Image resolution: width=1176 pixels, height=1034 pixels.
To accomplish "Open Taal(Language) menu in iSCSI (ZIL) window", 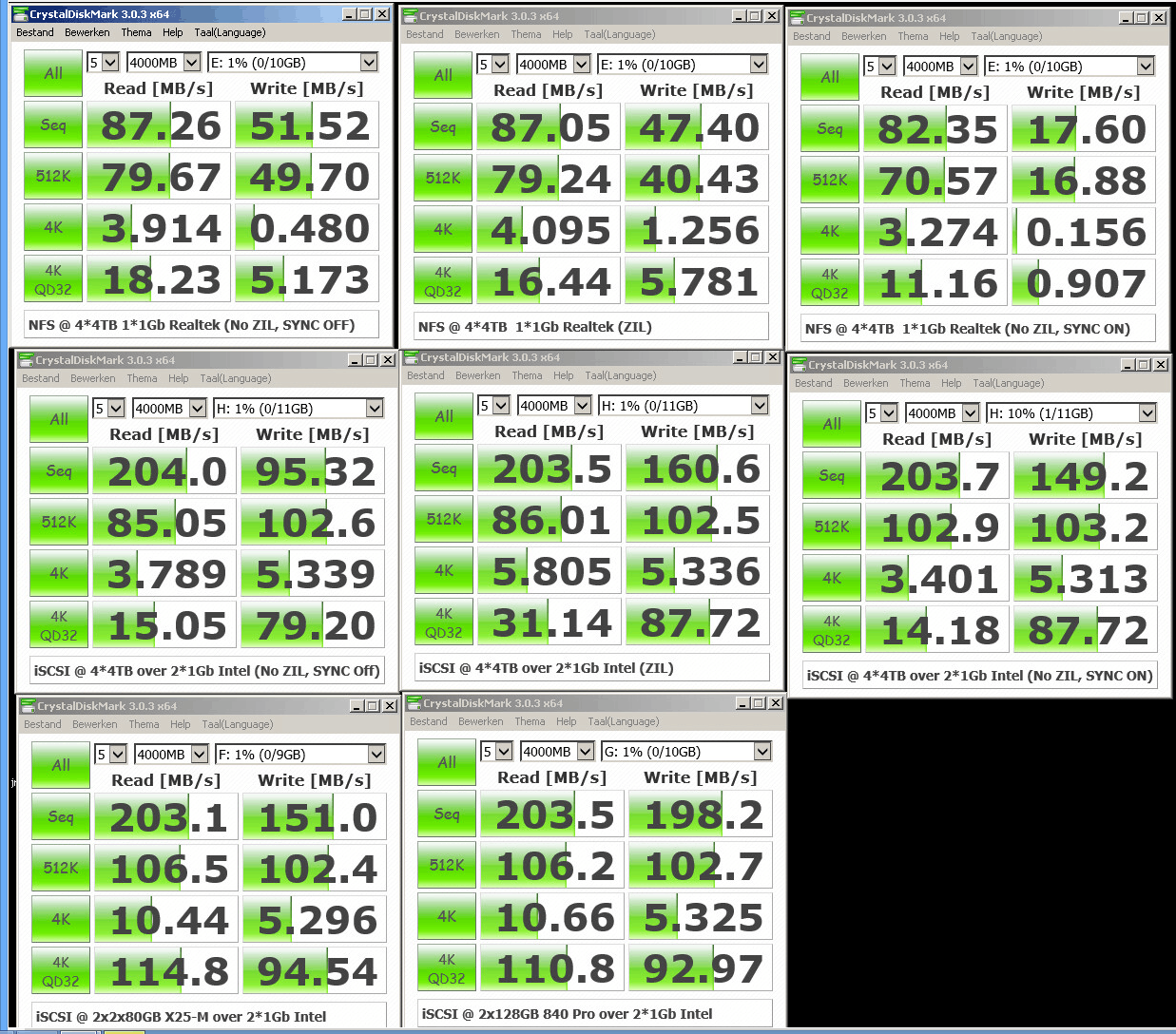I will pyautogui.click(x=621, y=375).
